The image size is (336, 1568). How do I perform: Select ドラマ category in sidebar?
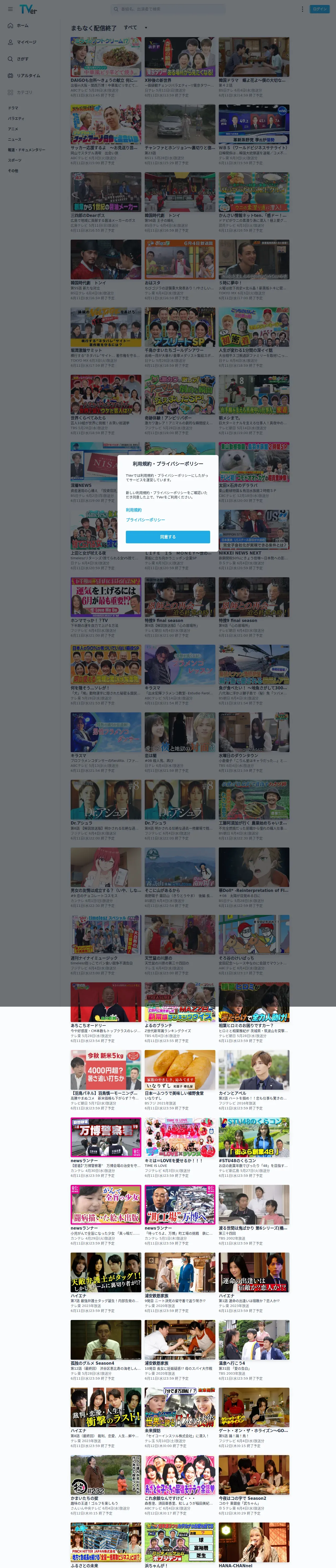point(13,108)
